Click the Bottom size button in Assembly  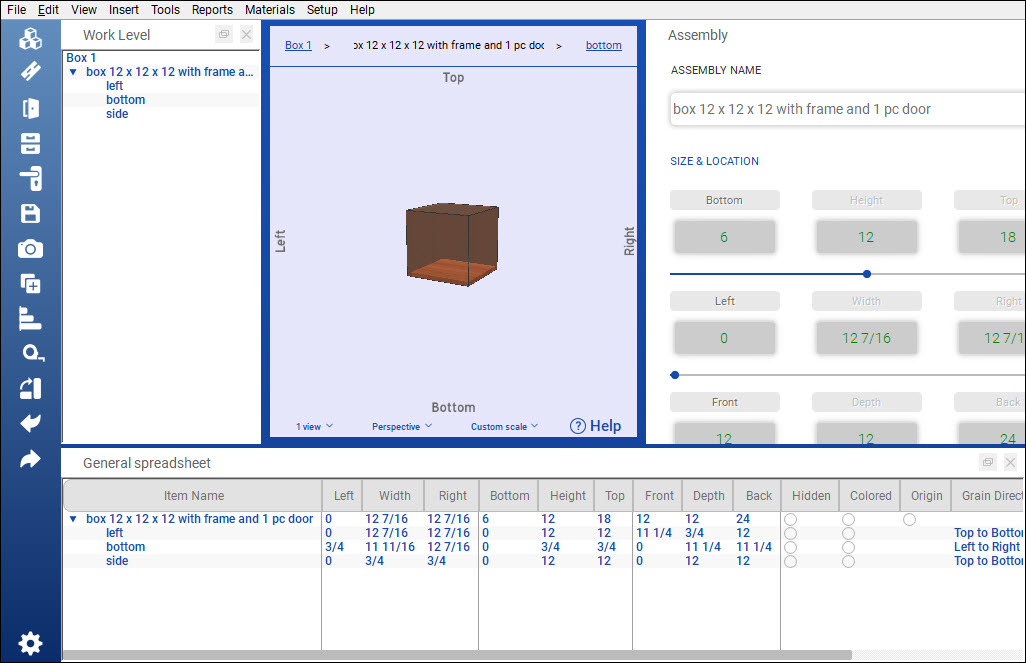724,200
